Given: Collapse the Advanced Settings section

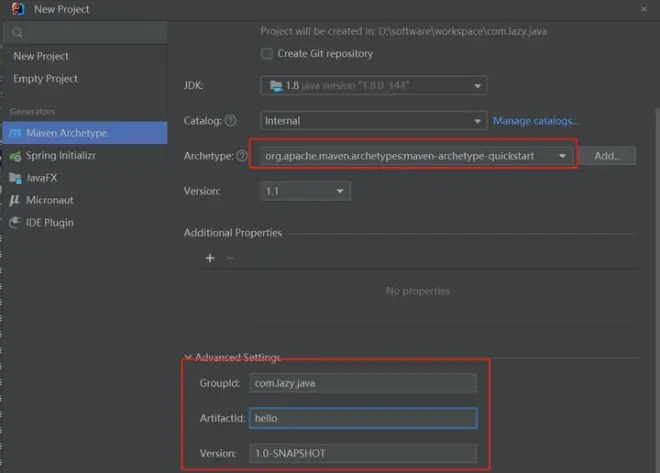Looking at the screenshot, I should 188,358.
